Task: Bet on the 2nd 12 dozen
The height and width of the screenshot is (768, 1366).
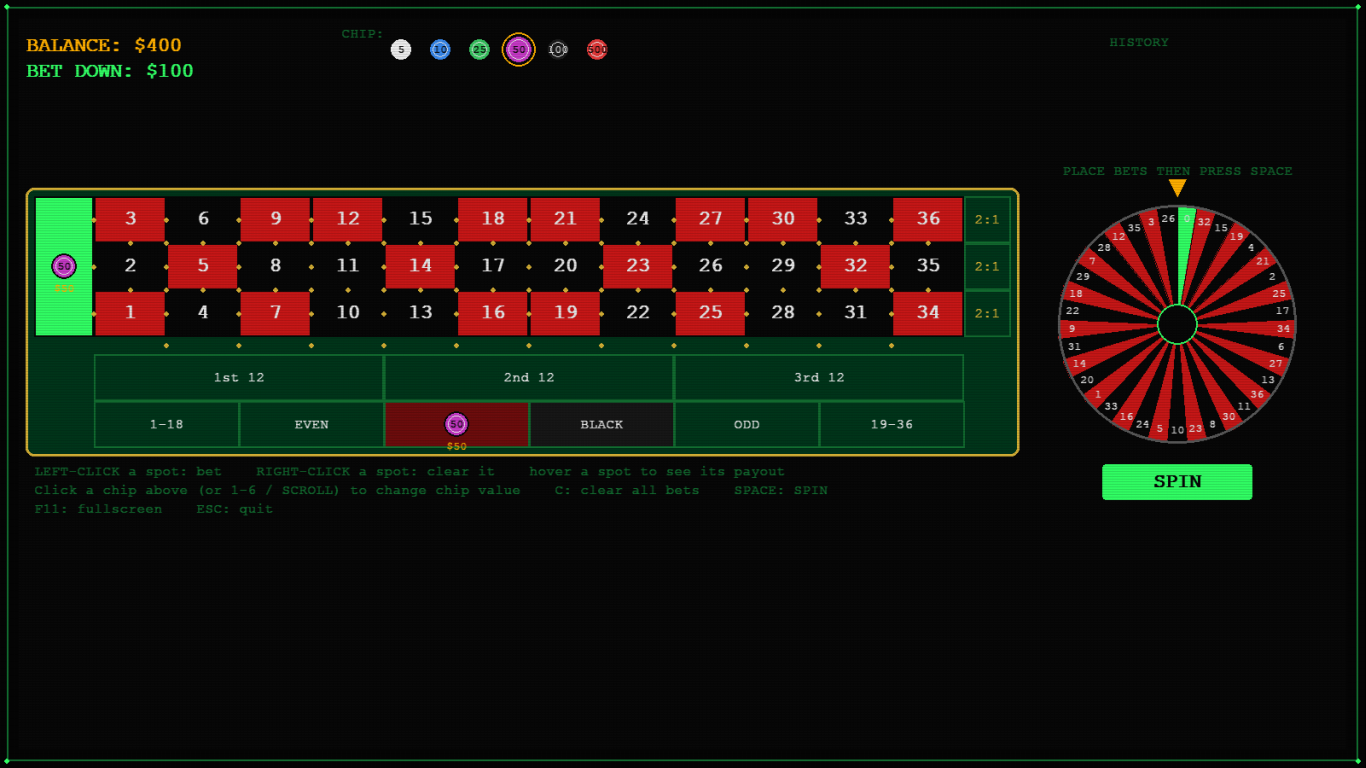Action: (x=529, y=377)
